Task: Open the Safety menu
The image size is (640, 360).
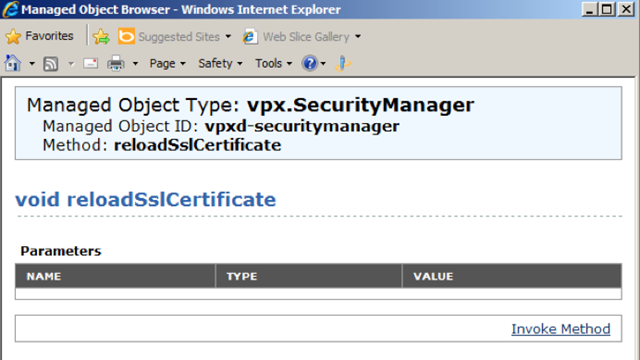Action: tap(220, 64)
